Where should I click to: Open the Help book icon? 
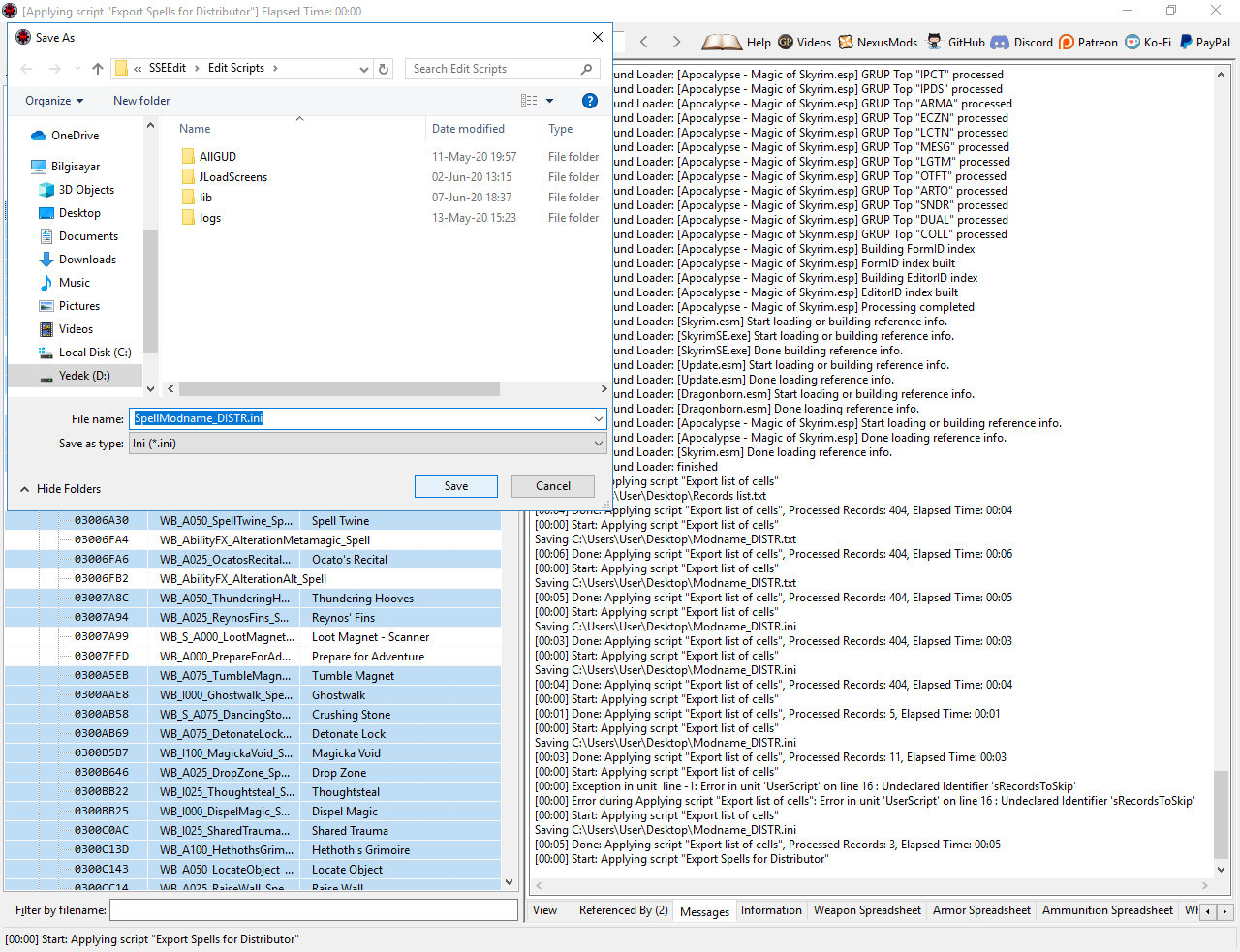tap(722, 42)
